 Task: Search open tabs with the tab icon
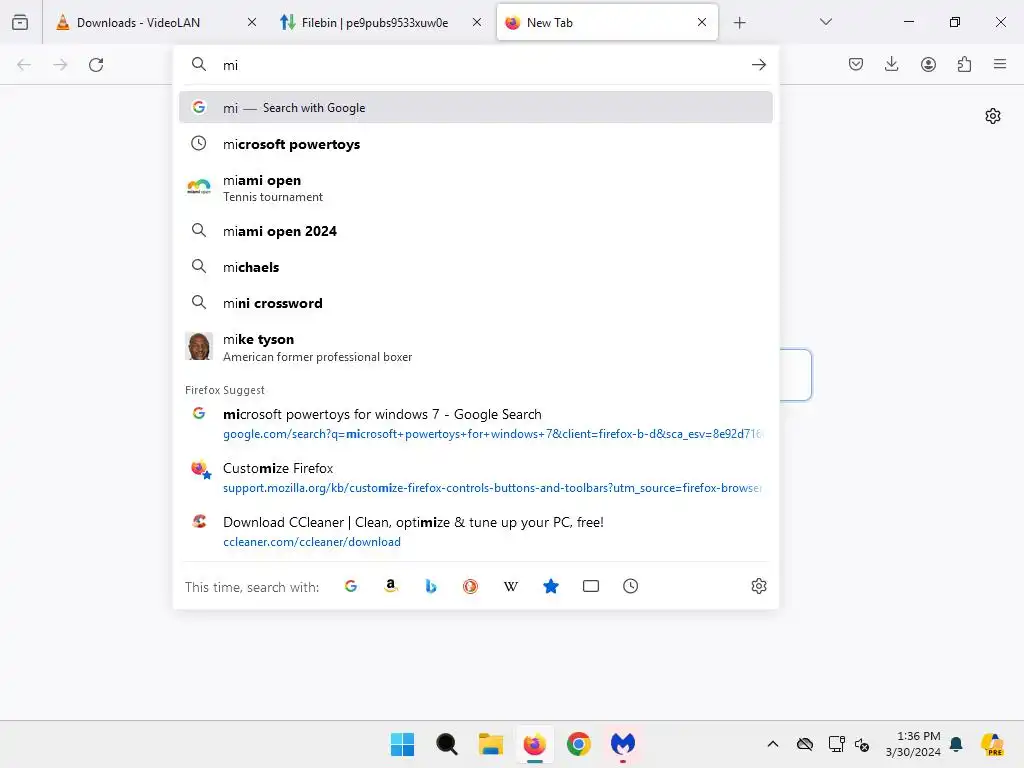click(x=590, y=586)
